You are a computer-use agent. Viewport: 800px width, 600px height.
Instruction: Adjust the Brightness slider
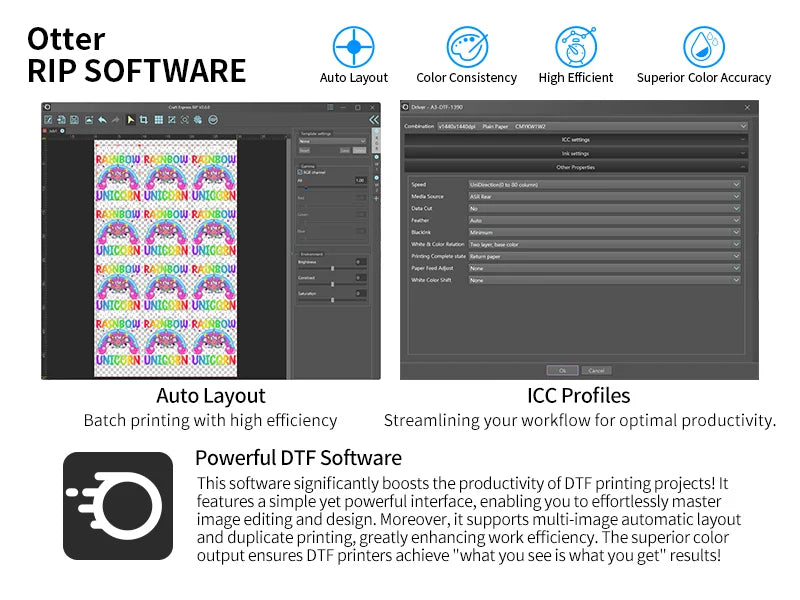333,268
